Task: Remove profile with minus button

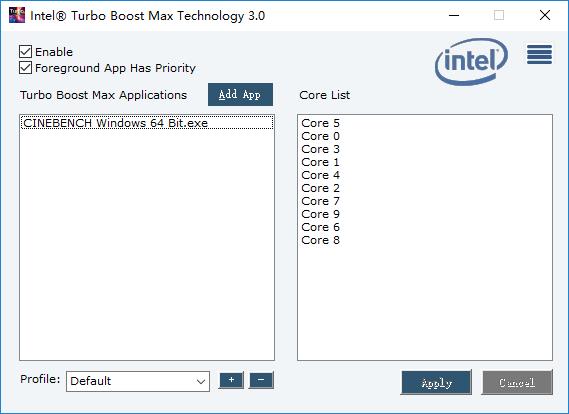Action: click(x=261, y=380)
